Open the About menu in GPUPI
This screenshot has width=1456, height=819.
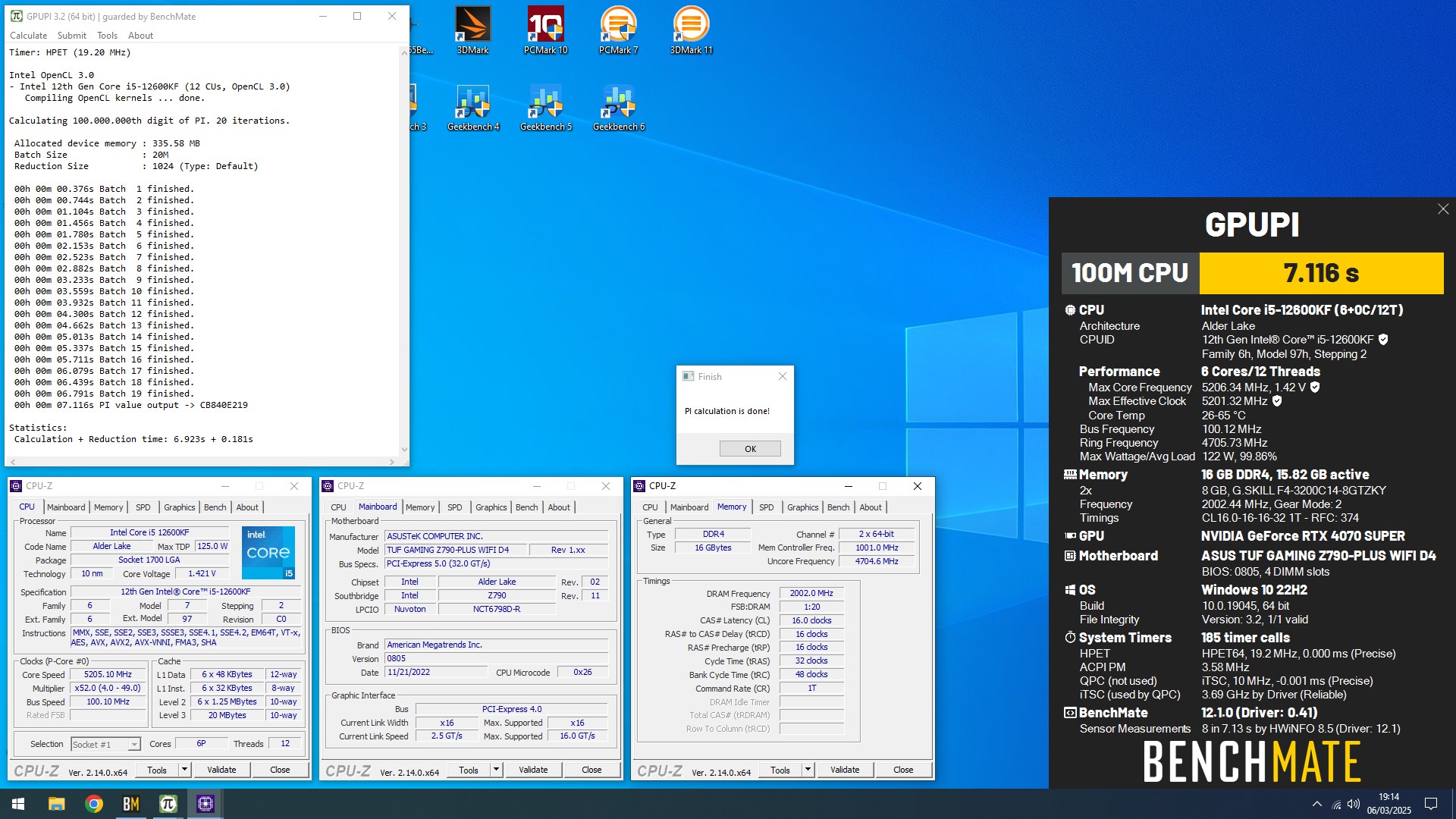tap(140, 36)
